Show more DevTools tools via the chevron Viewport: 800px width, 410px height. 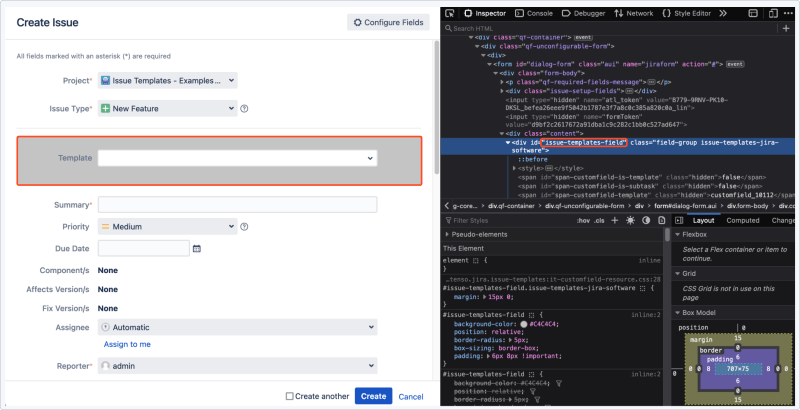(x=723, y=13)
